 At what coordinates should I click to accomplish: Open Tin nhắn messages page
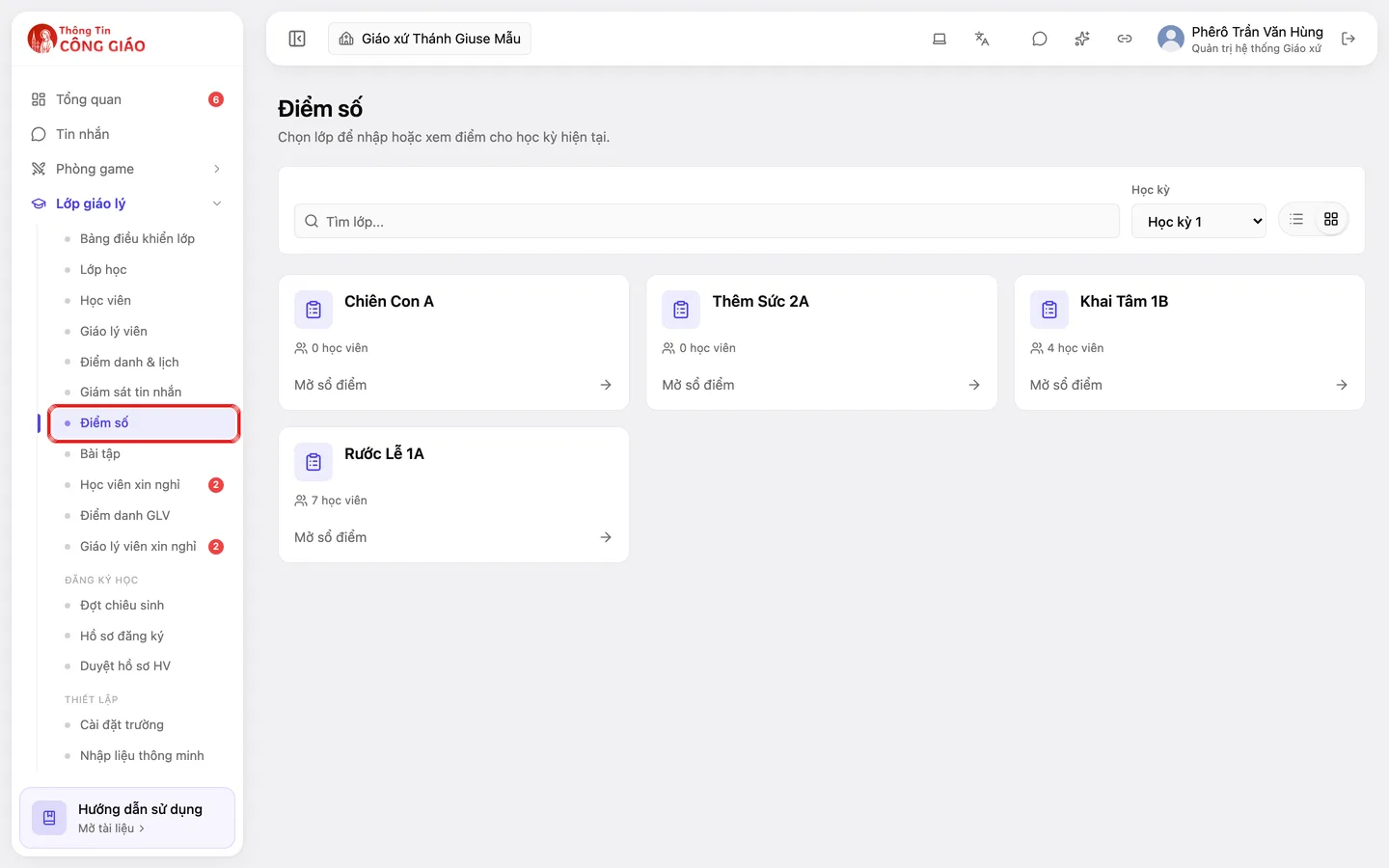tap(127, 134)
